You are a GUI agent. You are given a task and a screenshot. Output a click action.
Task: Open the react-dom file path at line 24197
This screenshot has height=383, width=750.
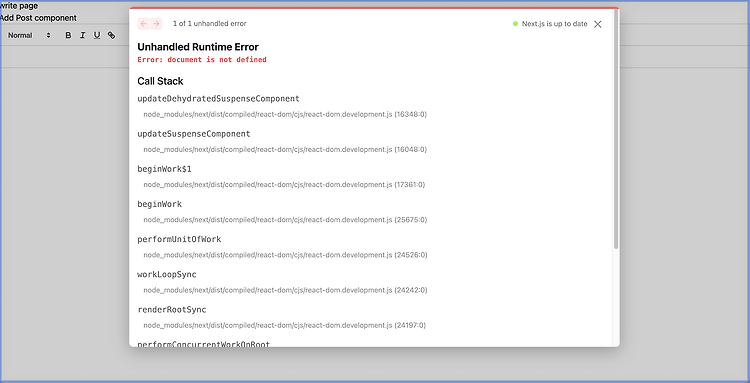(x=285, y=325)
